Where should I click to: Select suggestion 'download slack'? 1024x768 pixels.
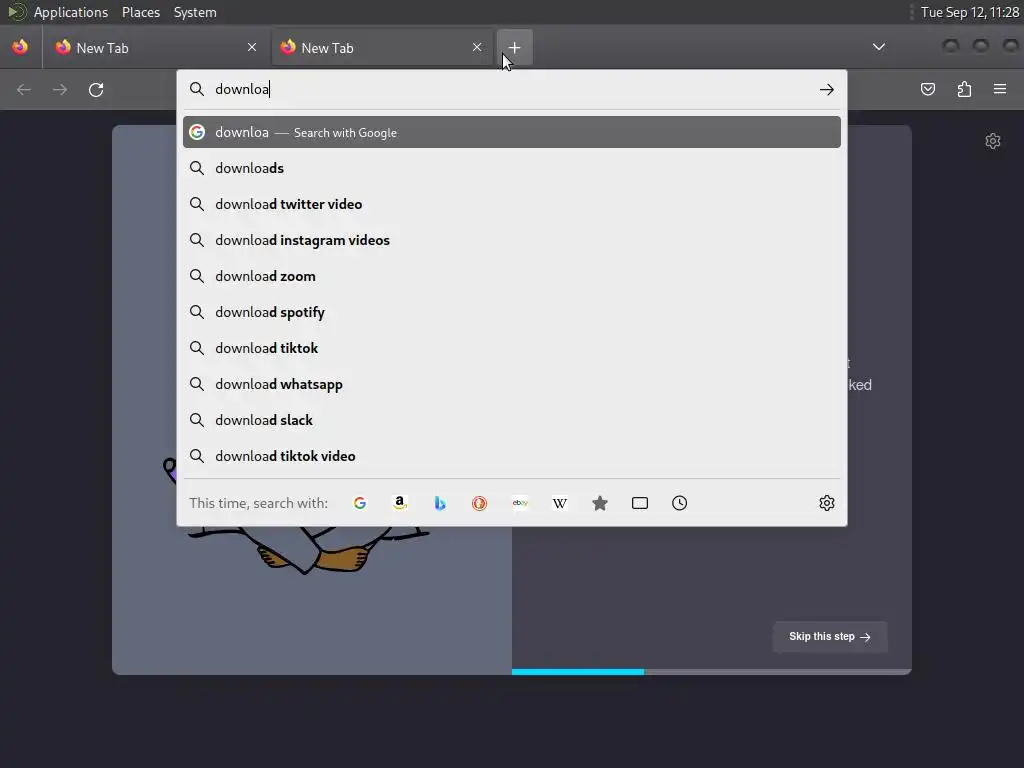pos(512,420)
